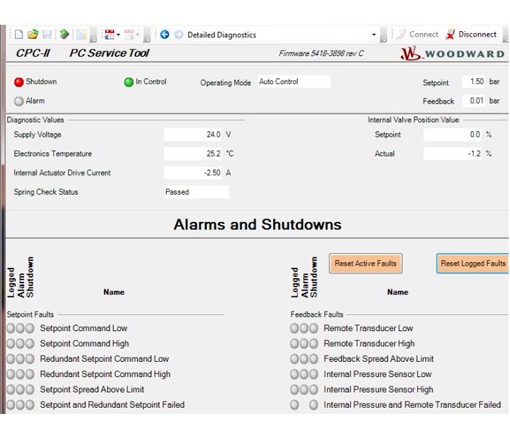Click the Feedback 0.01 bar field
510x441 pixels.
point(474,101)
